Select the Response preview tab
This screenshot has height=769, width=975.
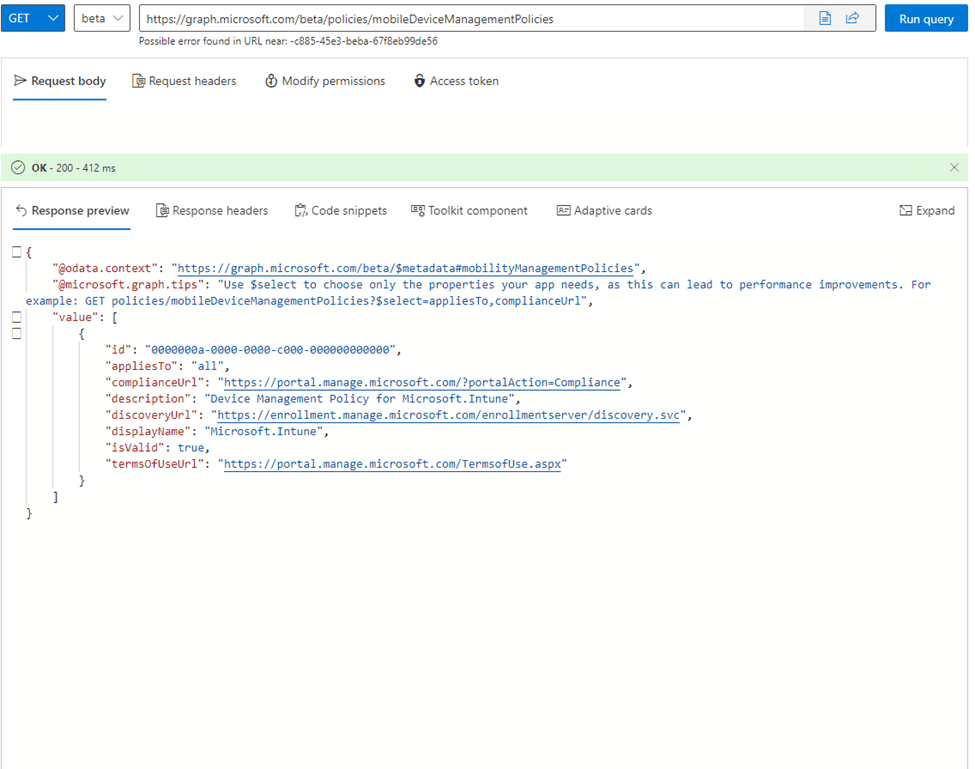pyautogui.click(x=72, y=211)
